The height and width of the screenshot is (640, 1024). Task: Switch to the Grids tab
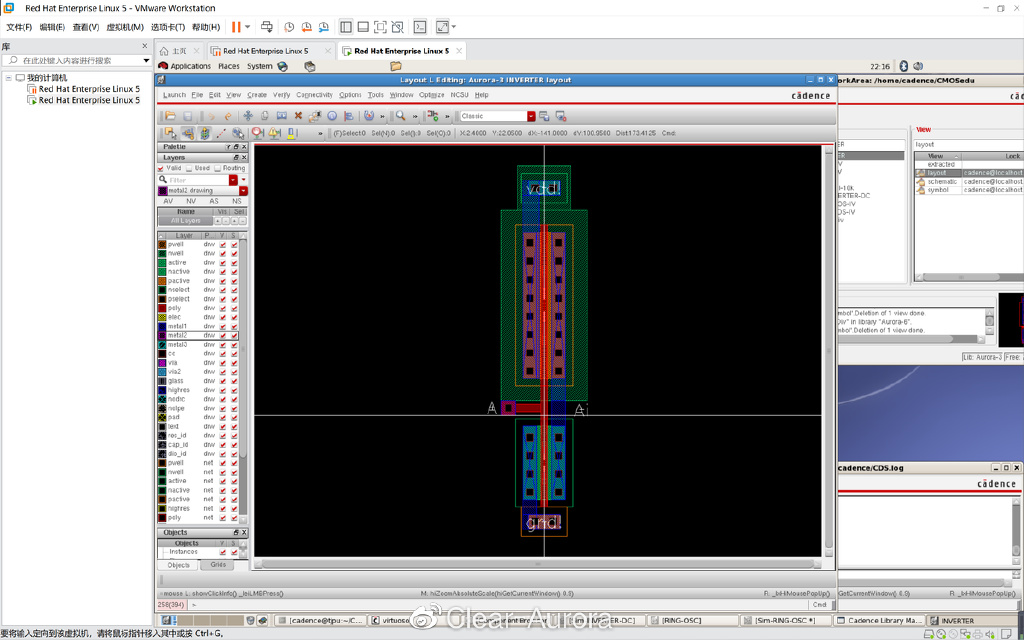tap(218, 565)
